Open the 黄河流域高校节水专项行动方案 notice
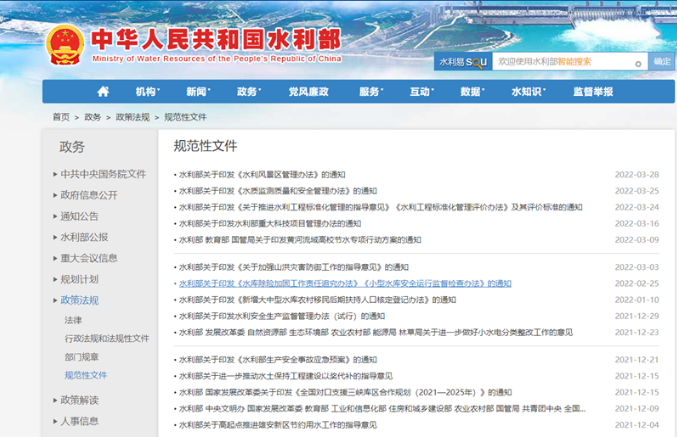The height and width of the screenshot is (438, 677). tap(300, 240)
